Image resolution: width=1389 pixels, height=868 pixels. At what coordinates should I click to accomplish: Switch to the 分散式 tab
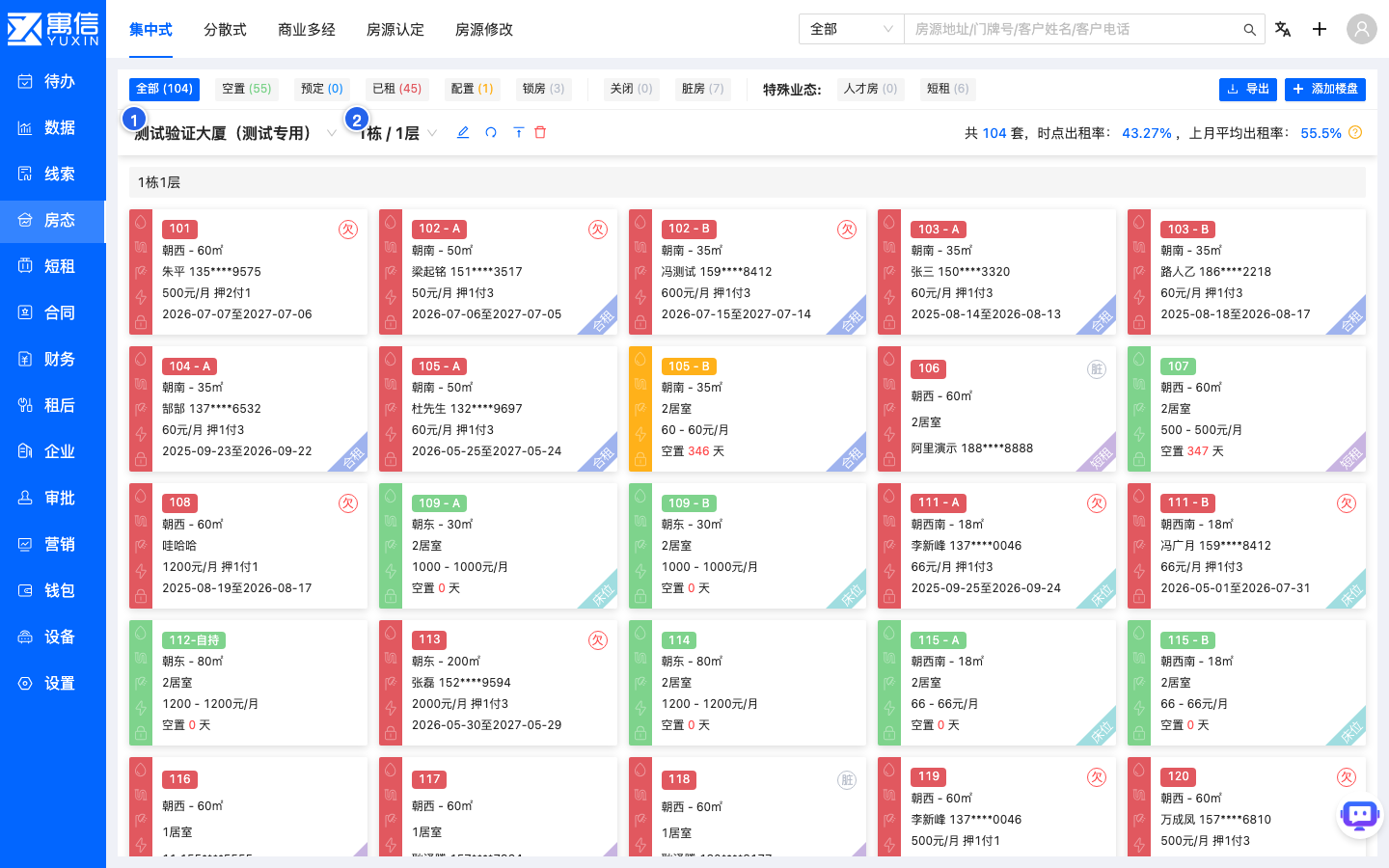coord(225,30)
